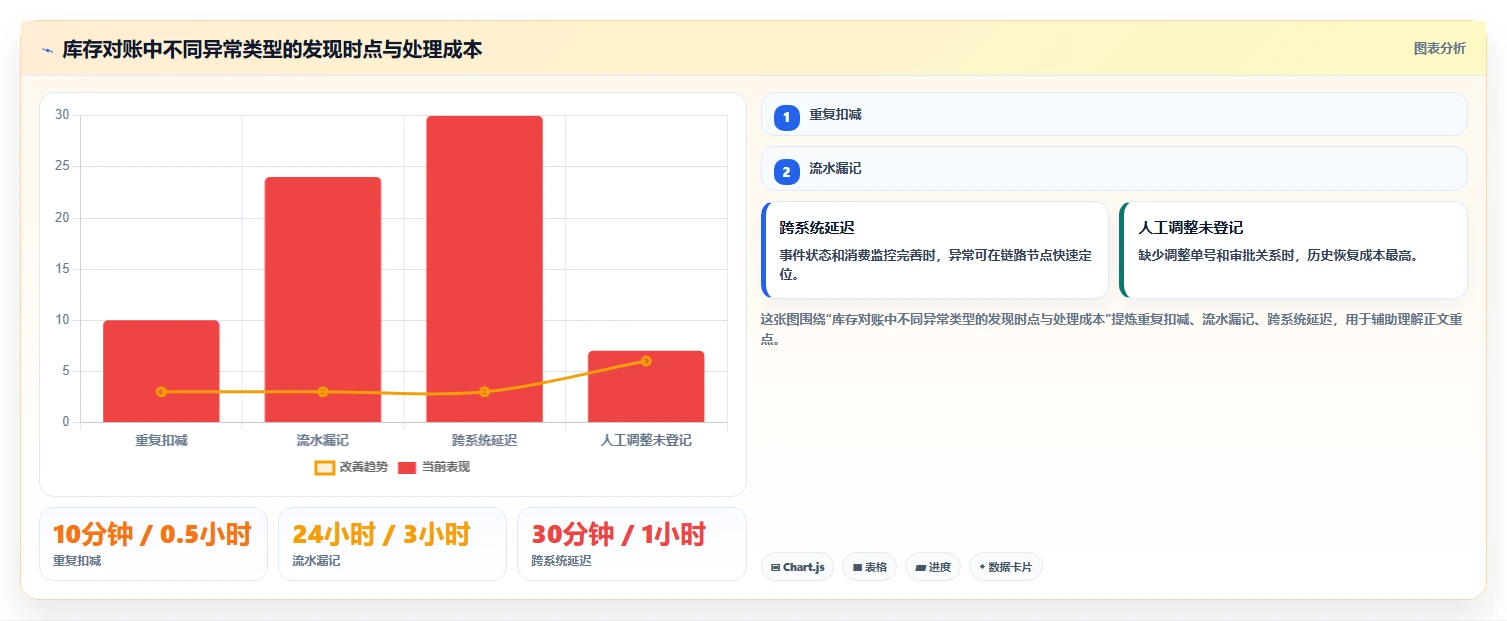Click the 进度 tag
1507x621 pixels.
[933, 567]
